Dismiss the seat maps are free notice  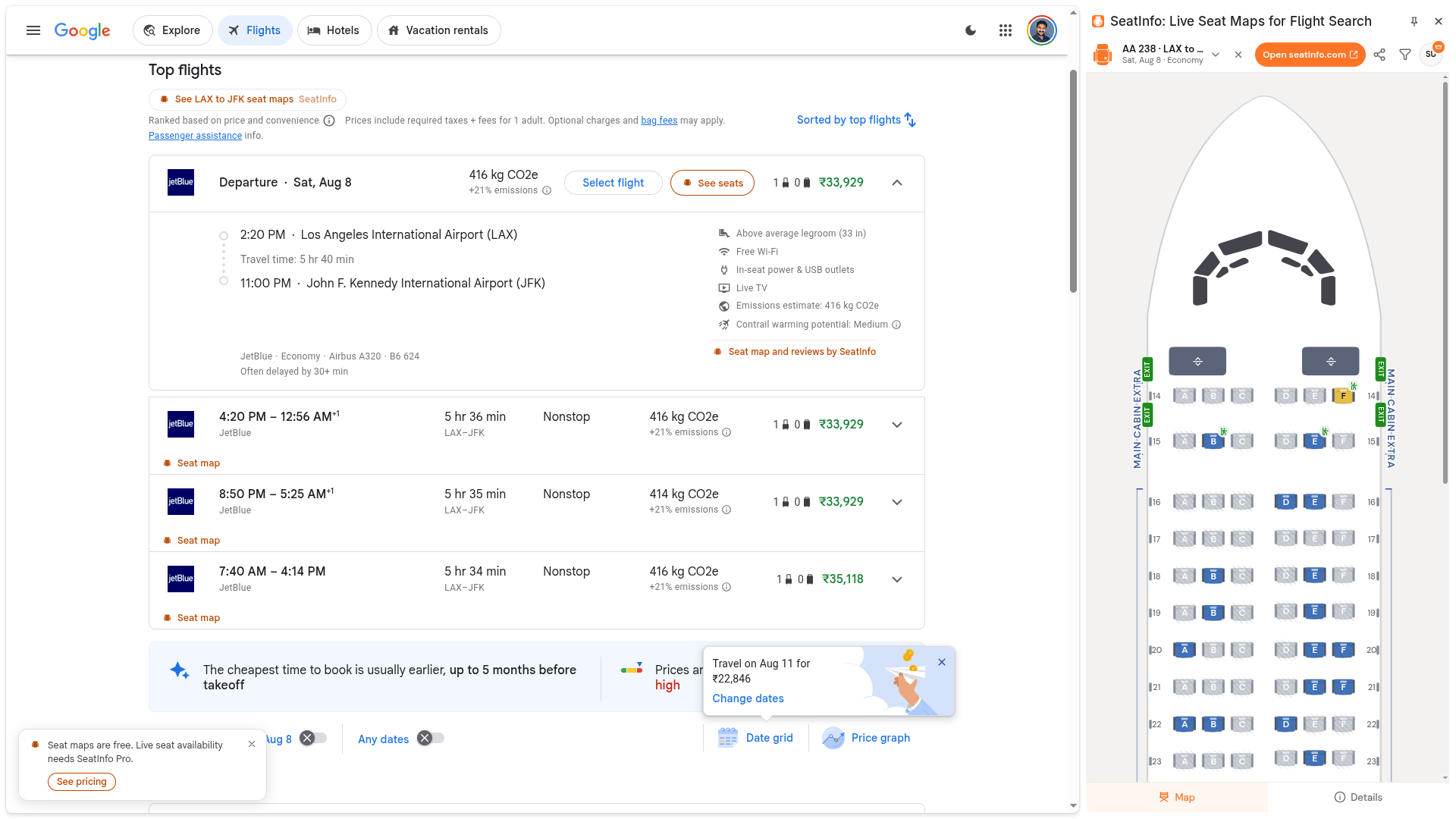252,744
